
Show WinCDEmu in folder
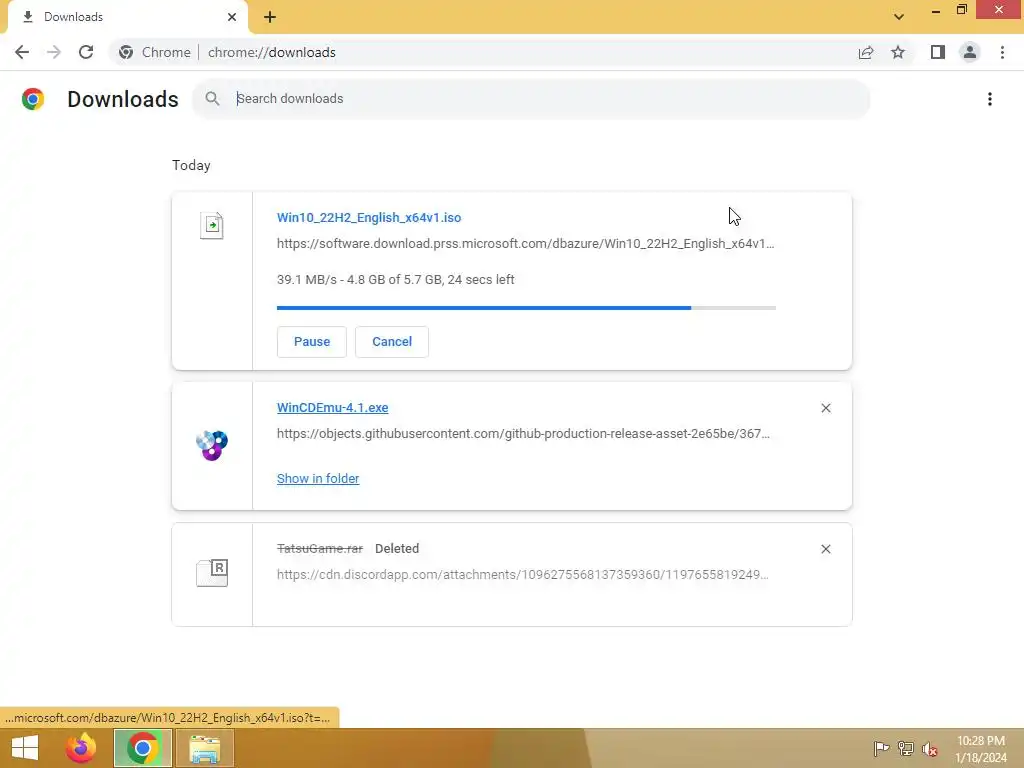[318, 479]
